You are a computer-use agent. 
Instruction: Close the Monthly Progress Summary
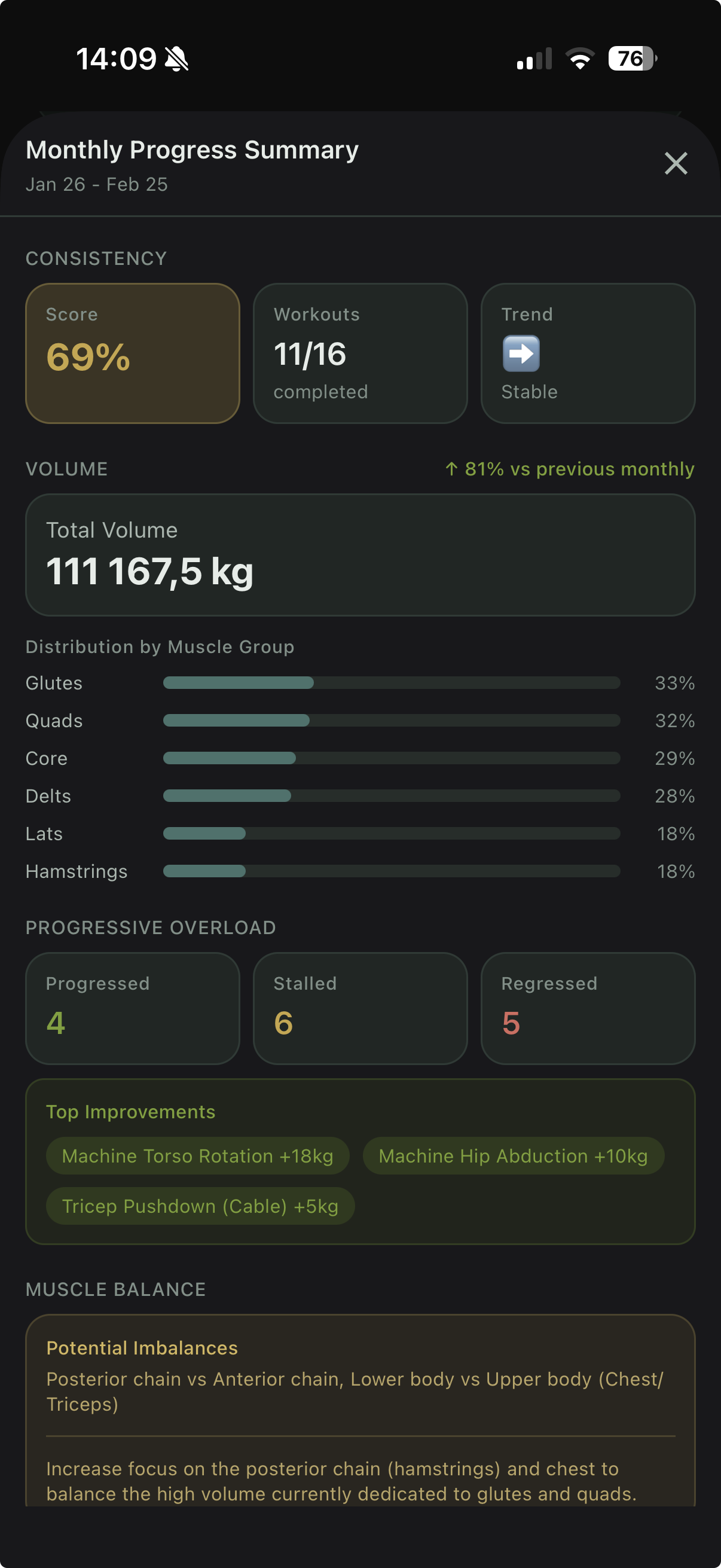coord(676,163)
